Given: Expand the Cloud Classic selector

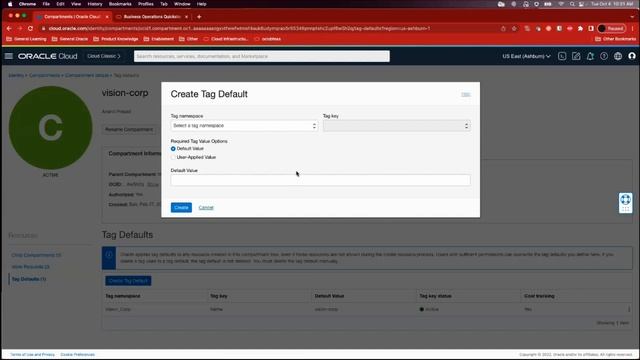Looking at the screenshot, I should pos(104,56).
